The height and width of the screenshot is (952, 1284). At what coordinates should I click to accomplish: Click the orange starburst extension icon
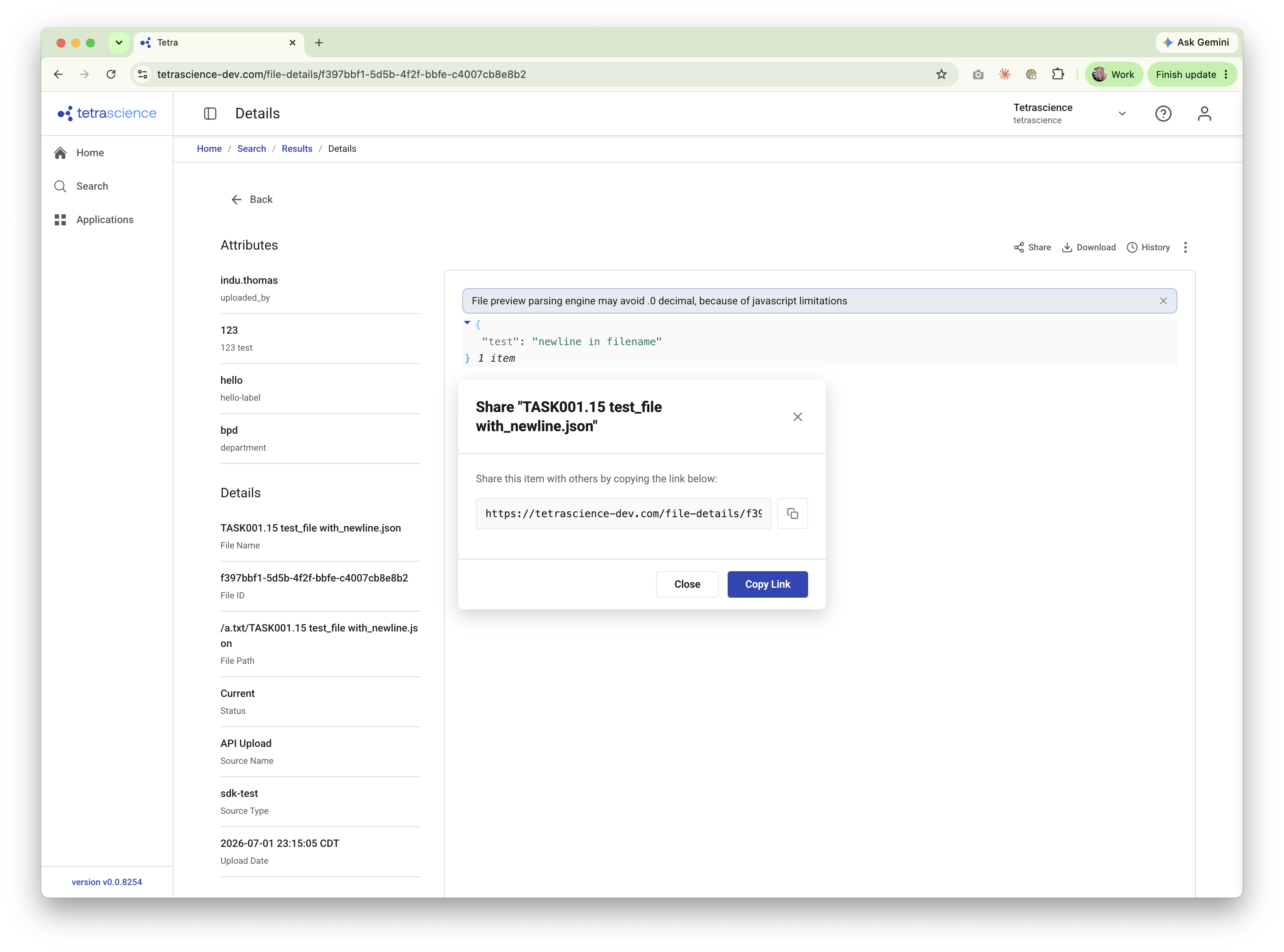[1004, 74]
